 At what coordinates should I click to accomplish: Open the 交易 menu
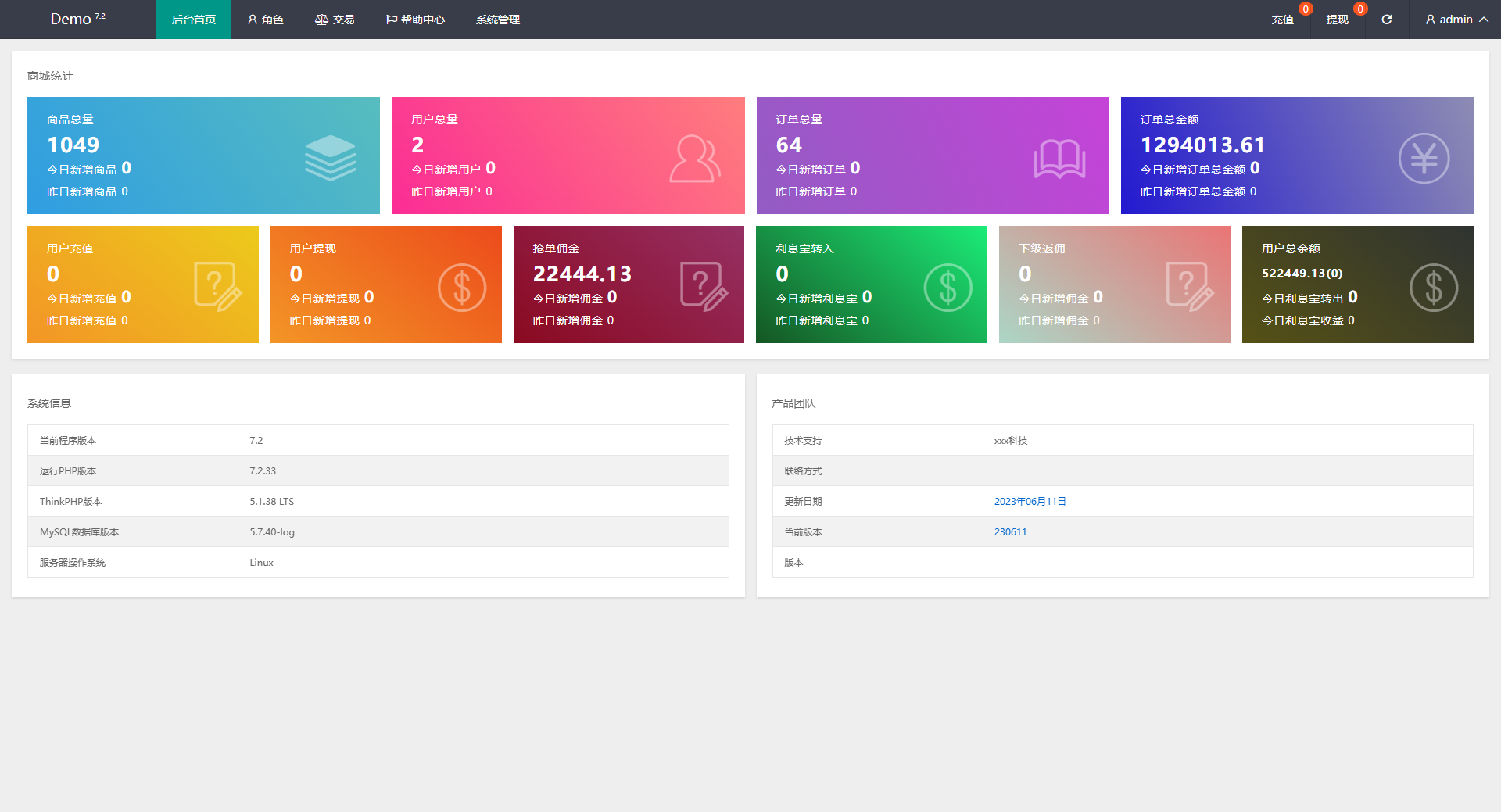click(335, 20)
